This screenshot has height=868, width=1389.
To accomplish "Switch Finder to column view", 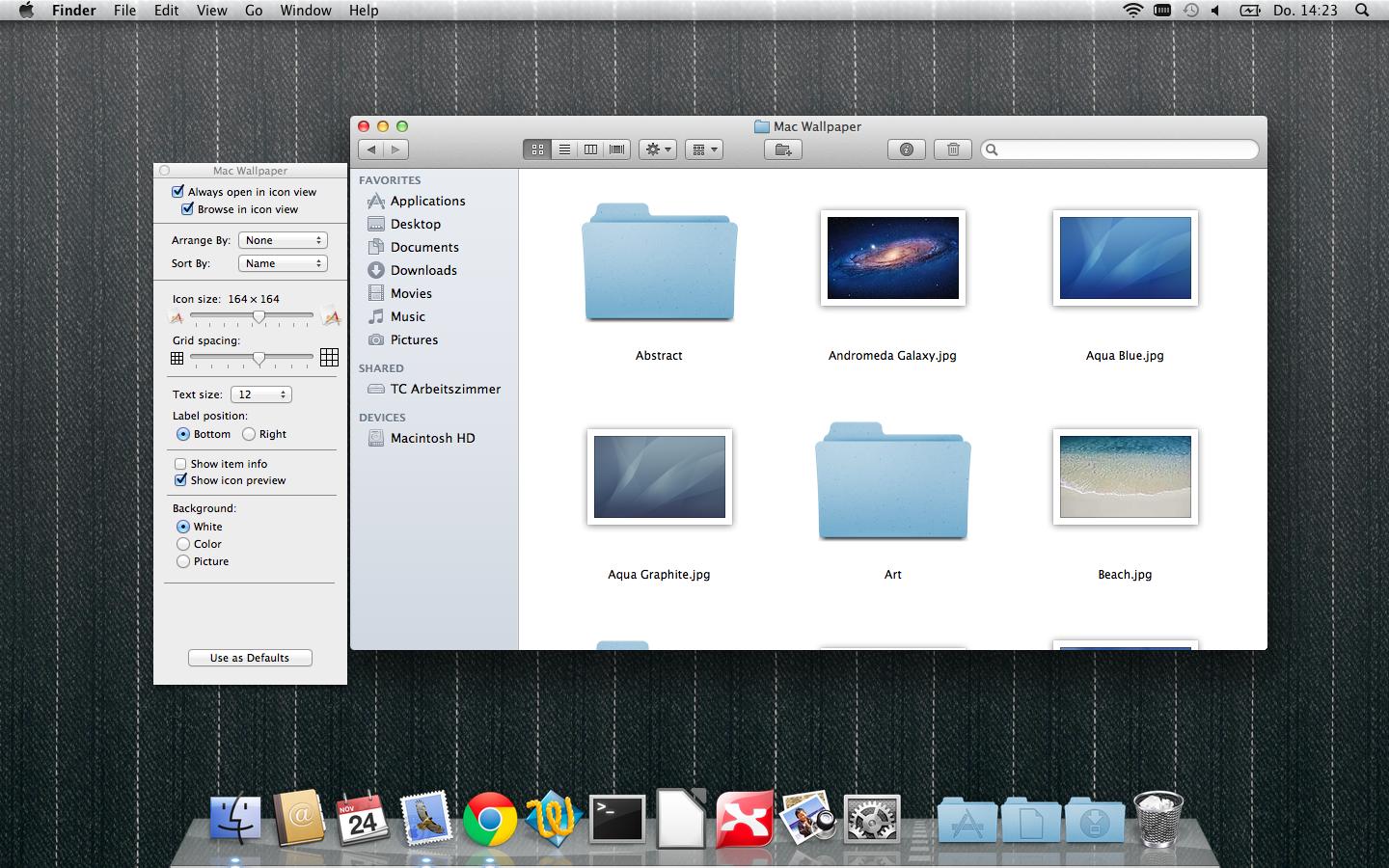I will tap(590, 149).
